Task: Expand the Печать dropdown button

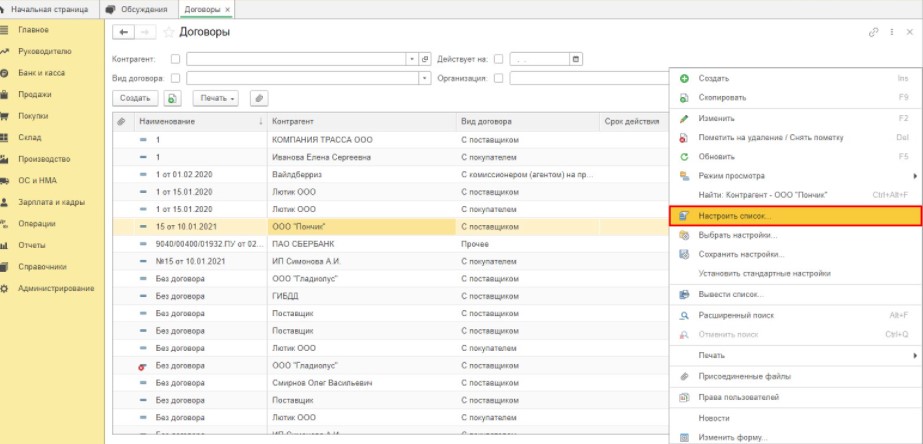Action: coord(217,98)
